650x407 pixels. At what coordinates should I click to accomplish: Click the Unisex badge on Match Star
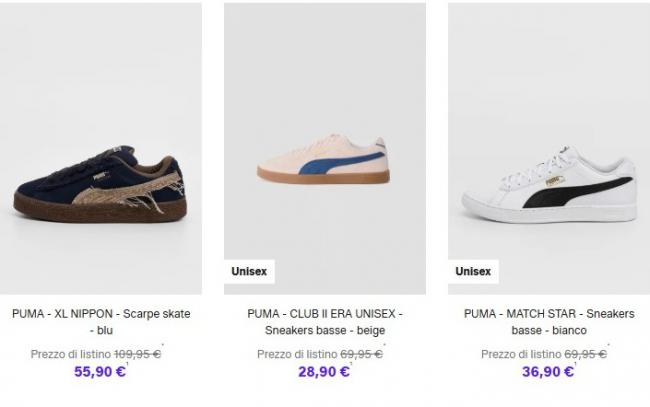[x=473, y=271]
